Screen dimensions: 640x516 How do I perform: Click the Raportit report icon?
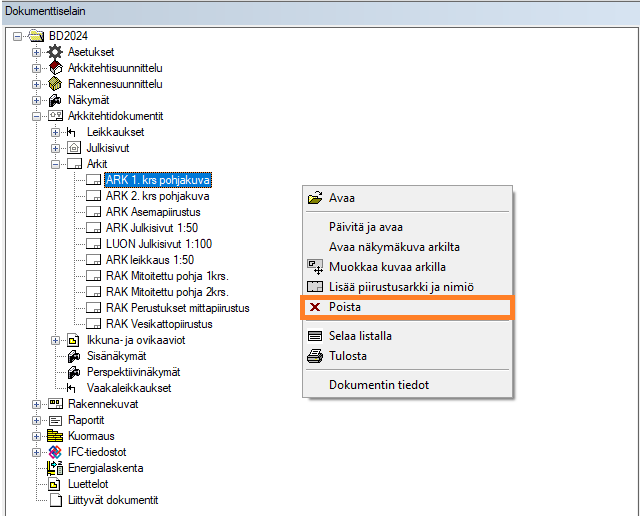coord(55,420)
